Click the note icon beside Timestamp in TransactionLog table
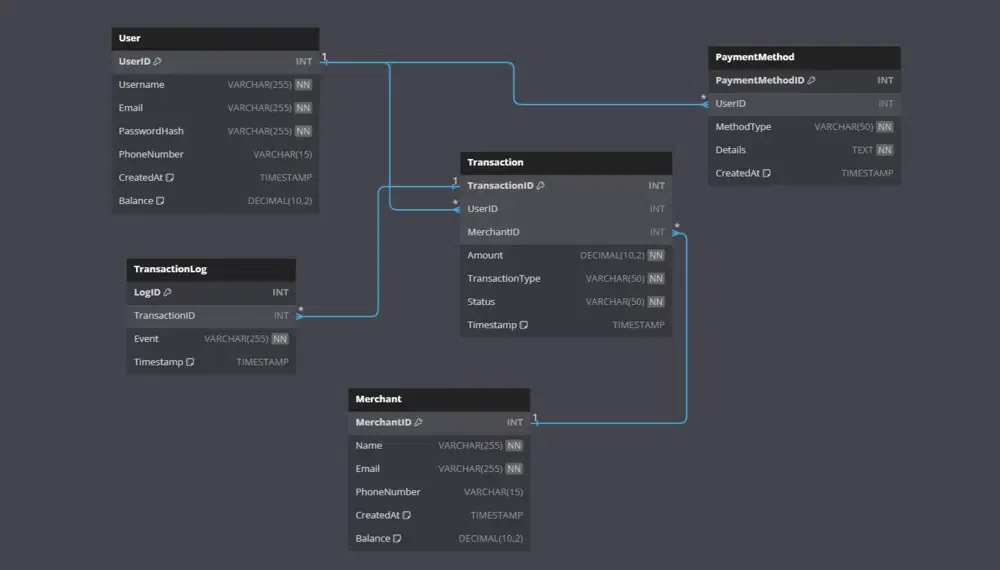The width and height of the screenshot is (1000, 570). coord(190,362)
